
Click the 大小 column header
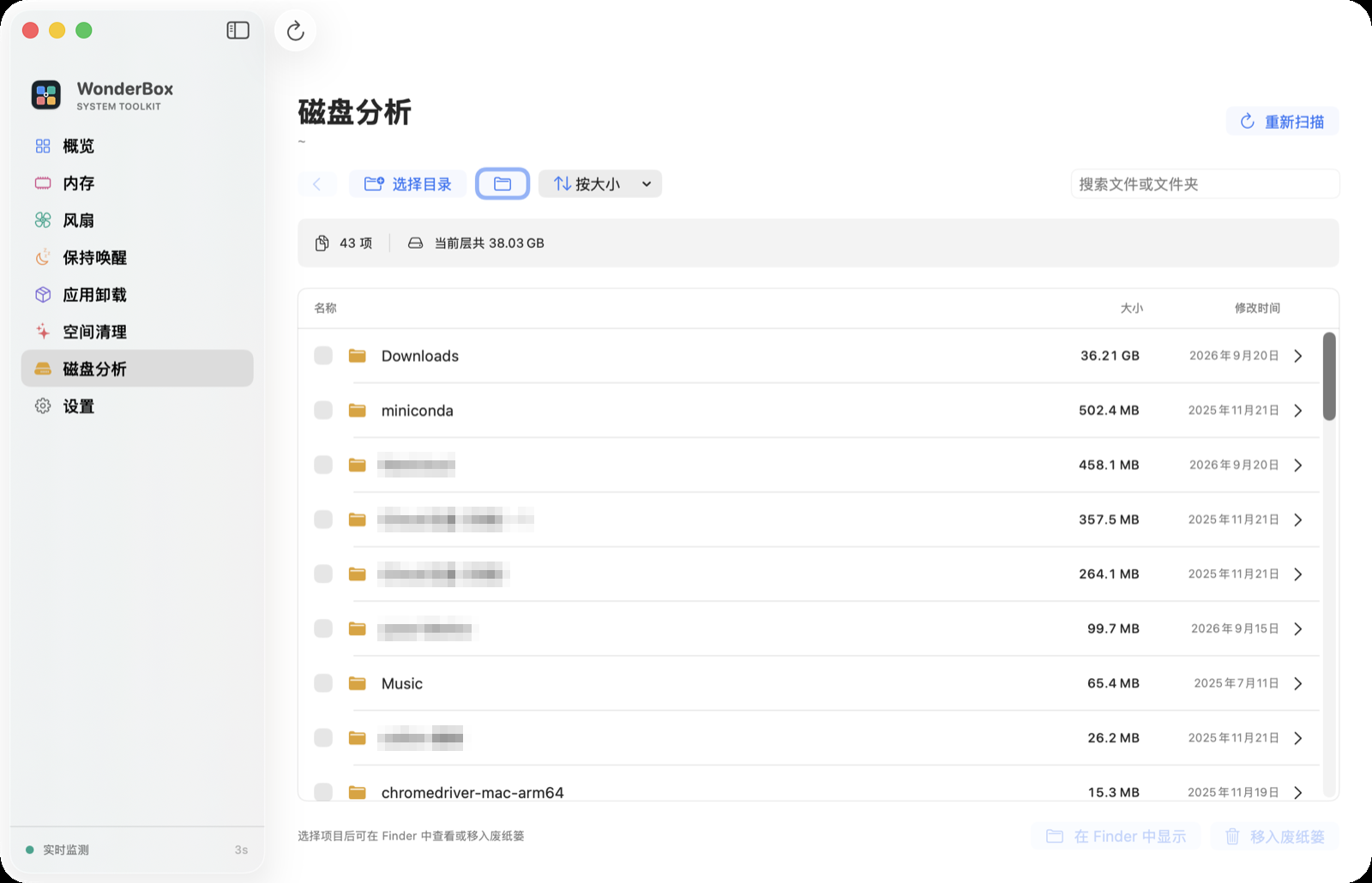[1132, 309]
